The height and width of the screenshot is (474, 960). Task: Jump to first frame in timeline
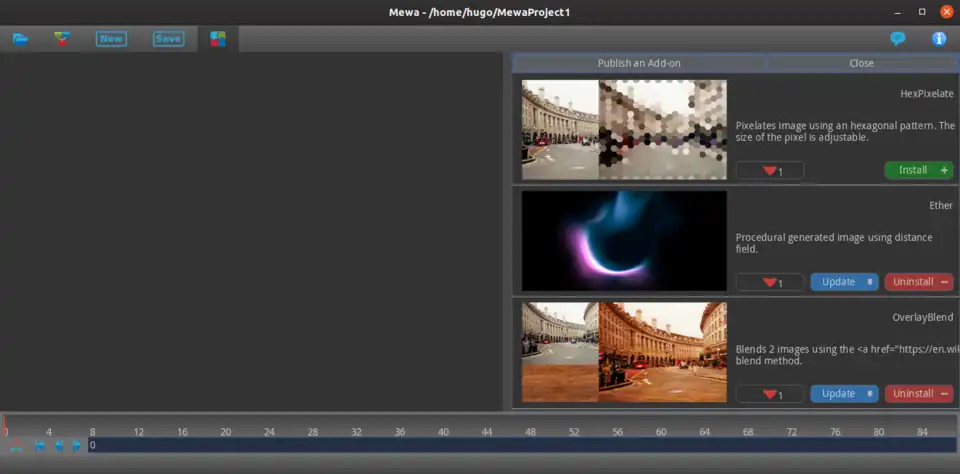(x=40, y=446)
